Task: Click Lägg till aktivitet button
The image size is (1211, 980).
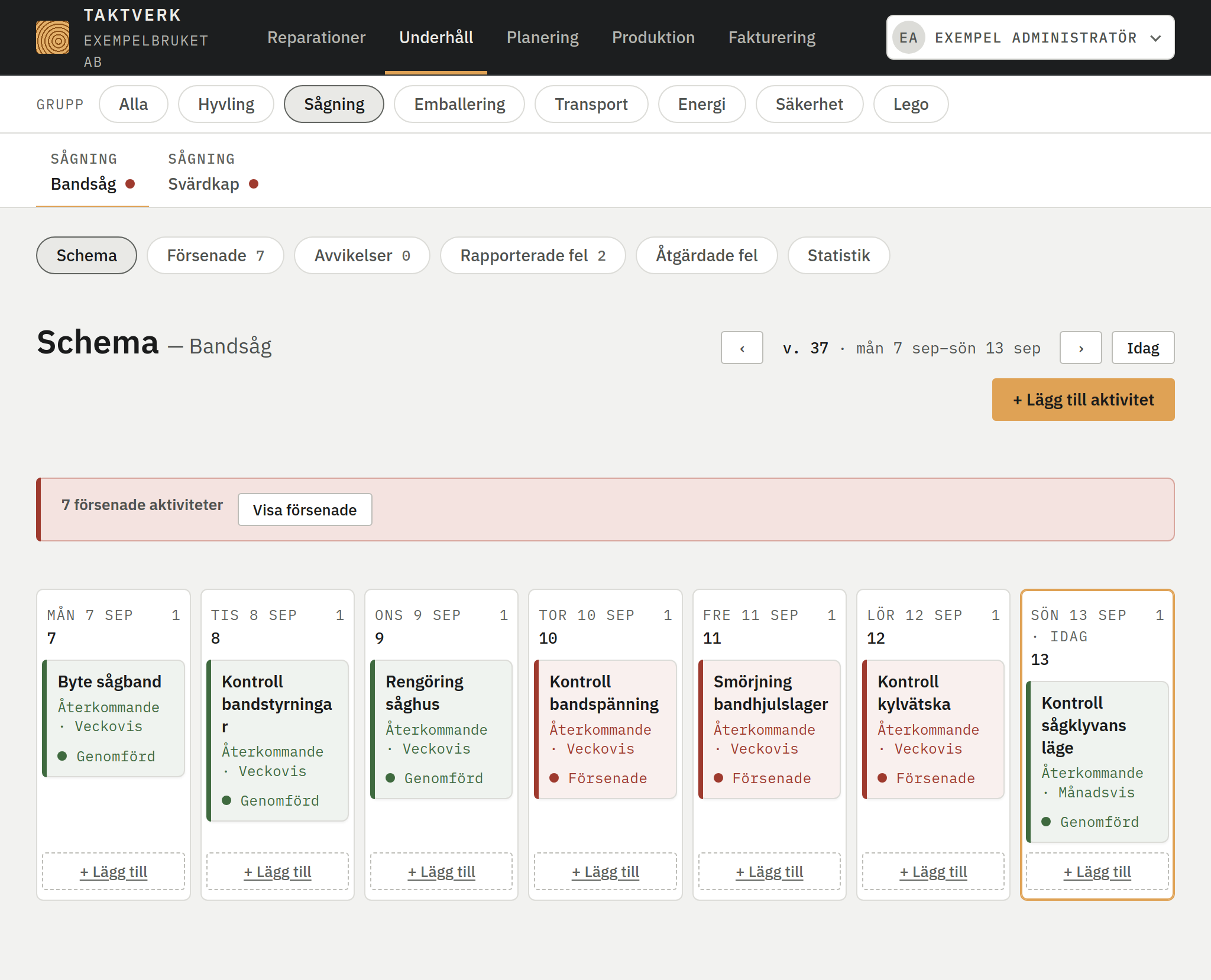Action: click(x=1083, y=400)
